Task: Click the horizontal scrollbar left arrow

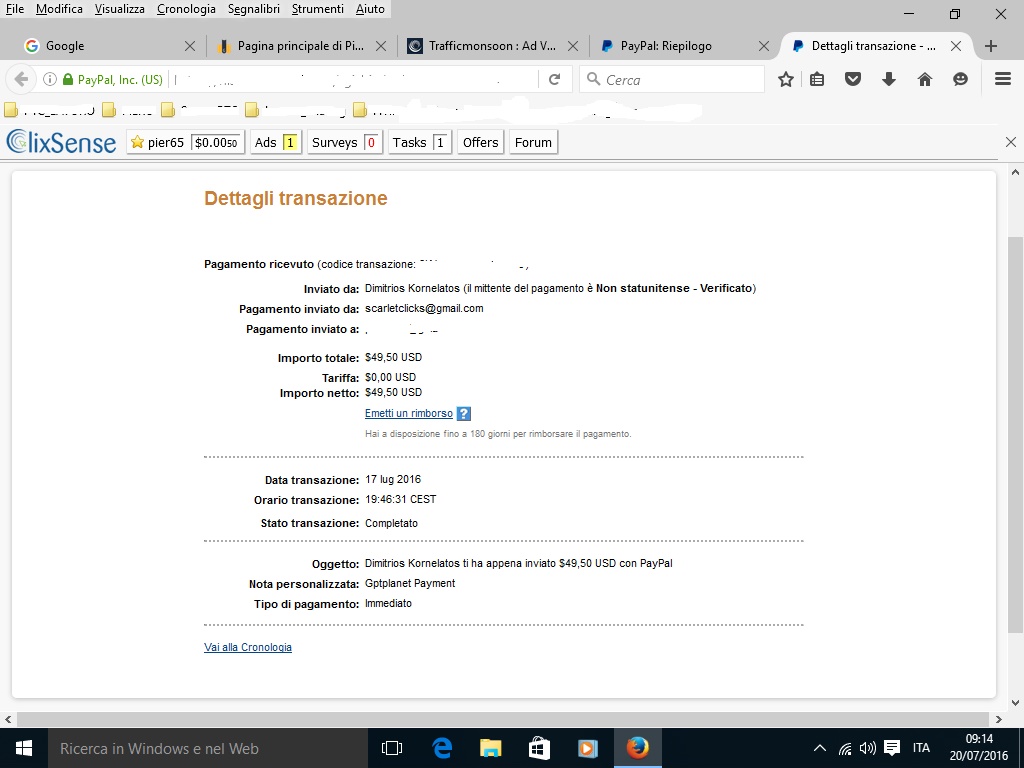Action: (x=8, y=719)
